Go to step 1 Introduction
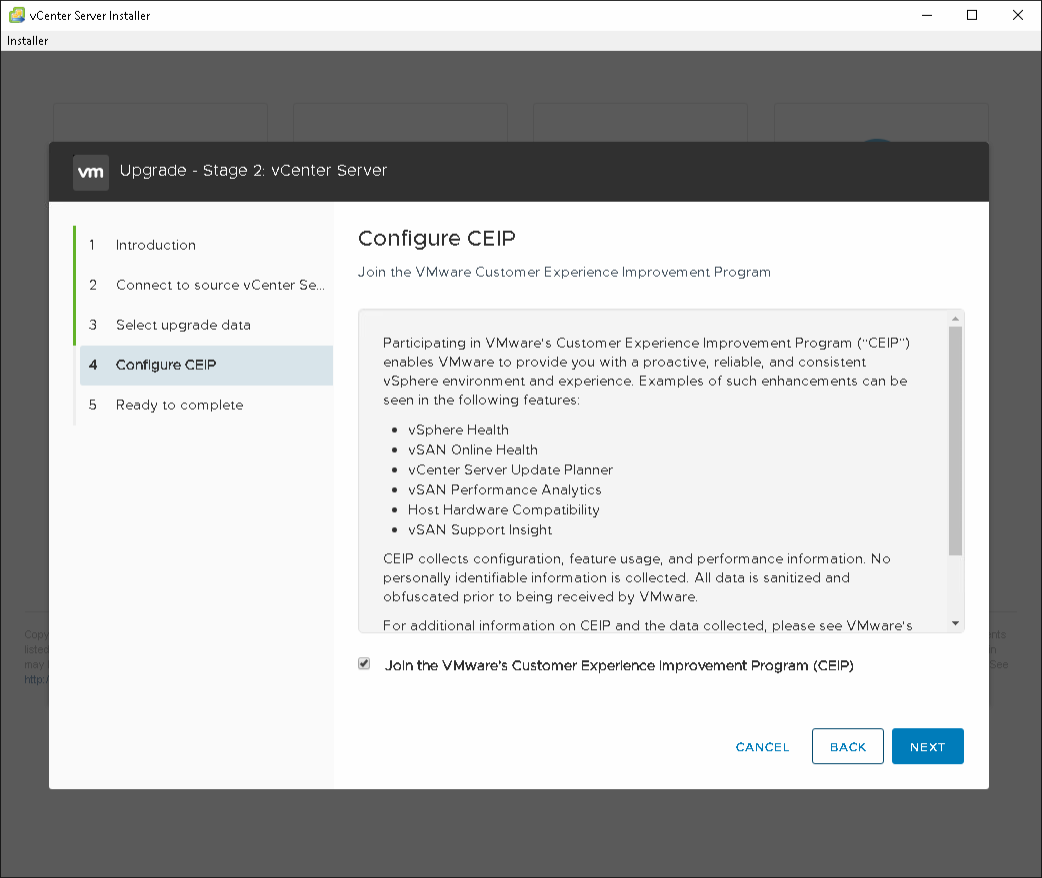The height and width of the screenshot is (878, 1042). pos(155,245)
